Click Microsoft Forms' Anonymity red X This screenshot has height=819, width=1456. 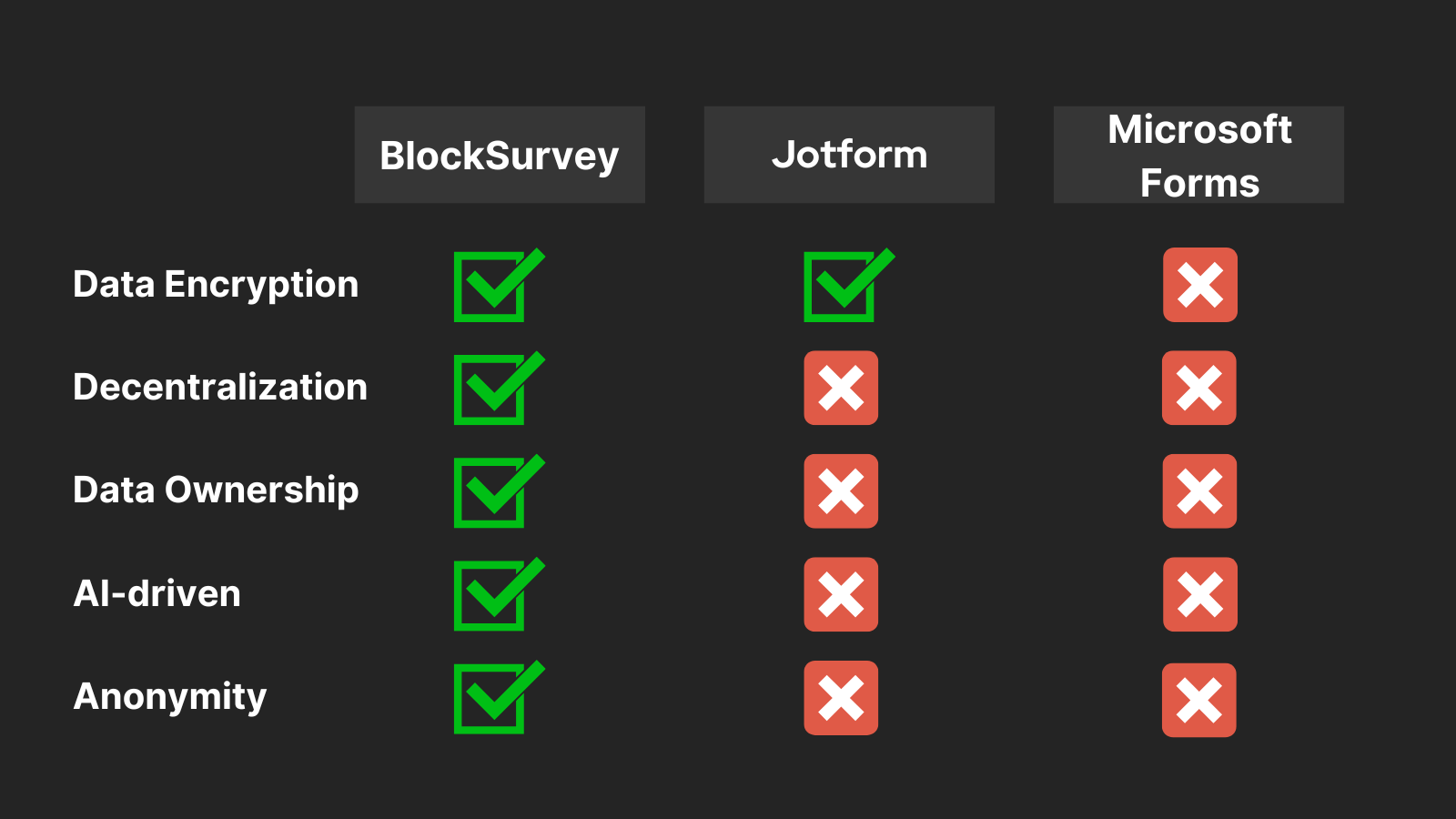pyautogui.click(x=1199, y=700)
